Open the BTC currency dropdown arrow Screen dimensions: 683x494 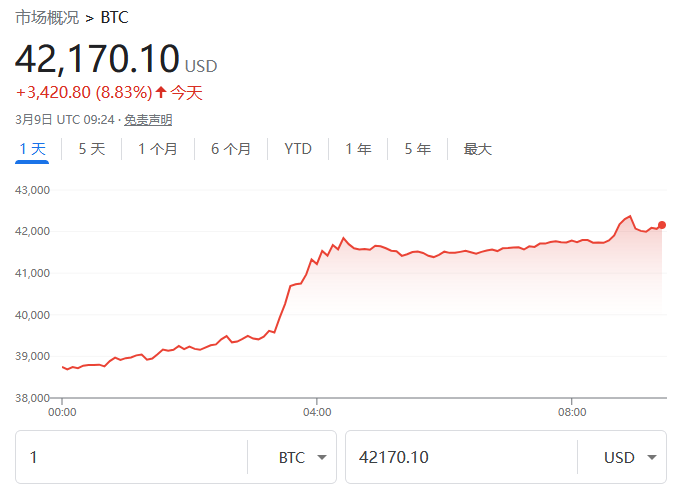321,458
